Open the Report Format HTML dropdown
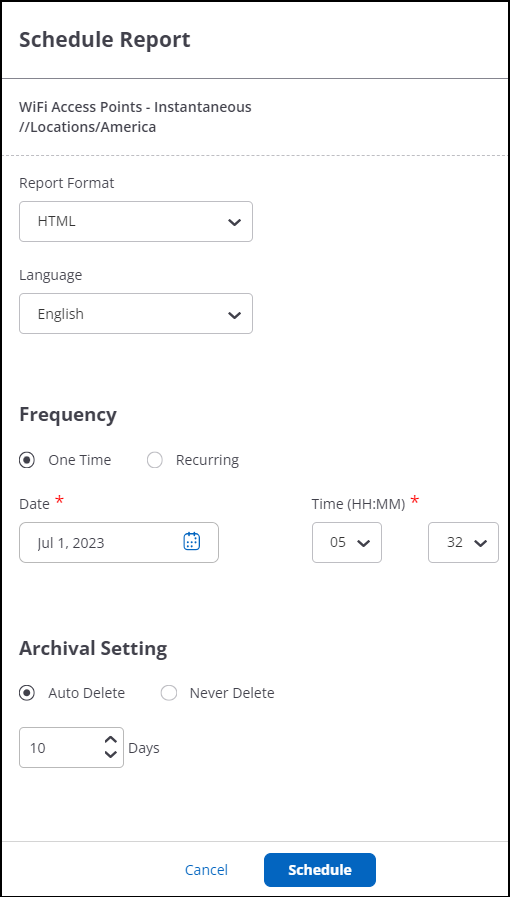The height and width of the screenshot is (897, 510). [x=136, y=221]
